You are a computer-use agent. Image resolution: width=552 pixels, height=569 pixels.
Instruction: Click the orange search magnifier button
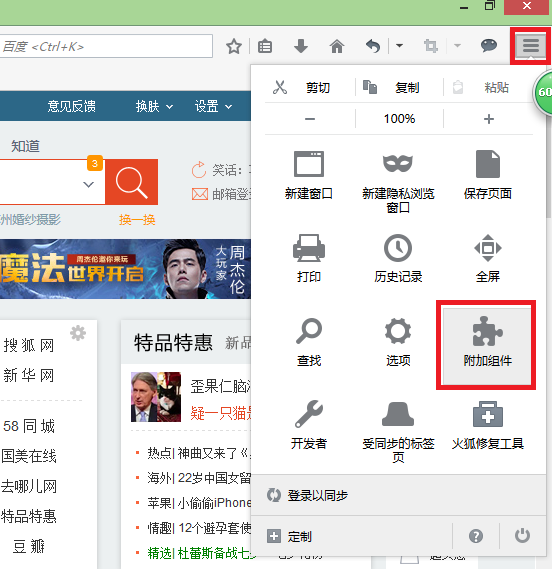pos(131,182)
